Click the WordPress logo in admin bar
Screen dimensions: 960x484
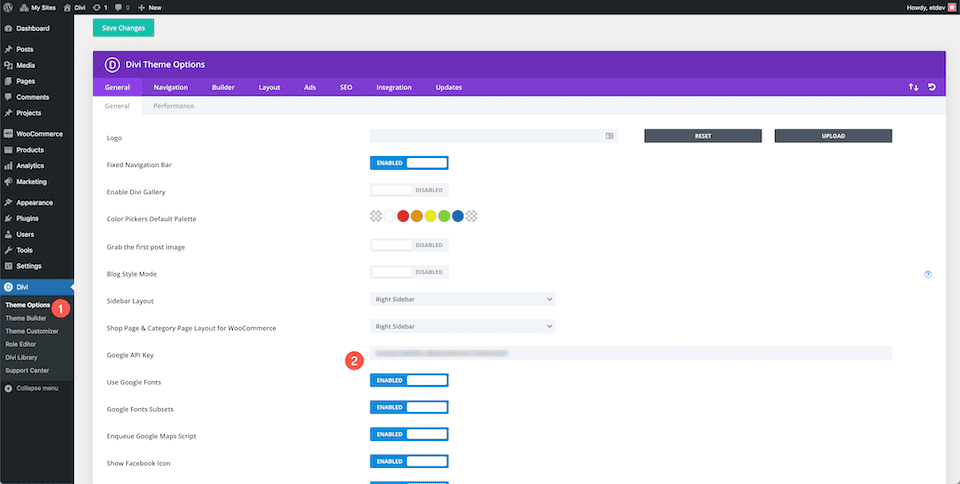point(8,7)
